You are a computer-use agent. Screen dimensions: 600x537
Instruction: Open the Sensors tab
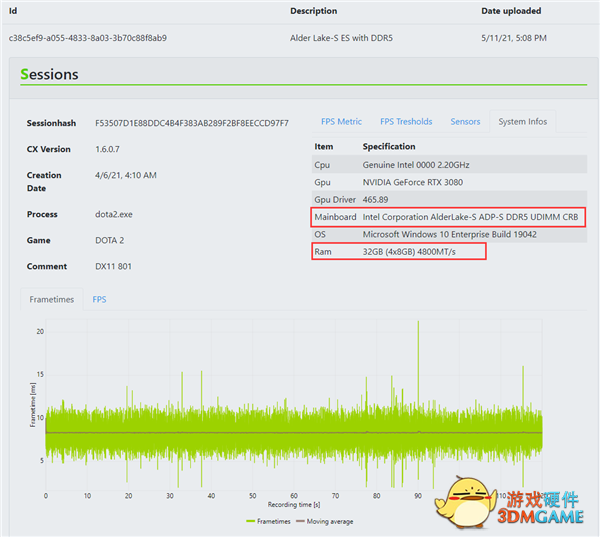tap(465, 122)
